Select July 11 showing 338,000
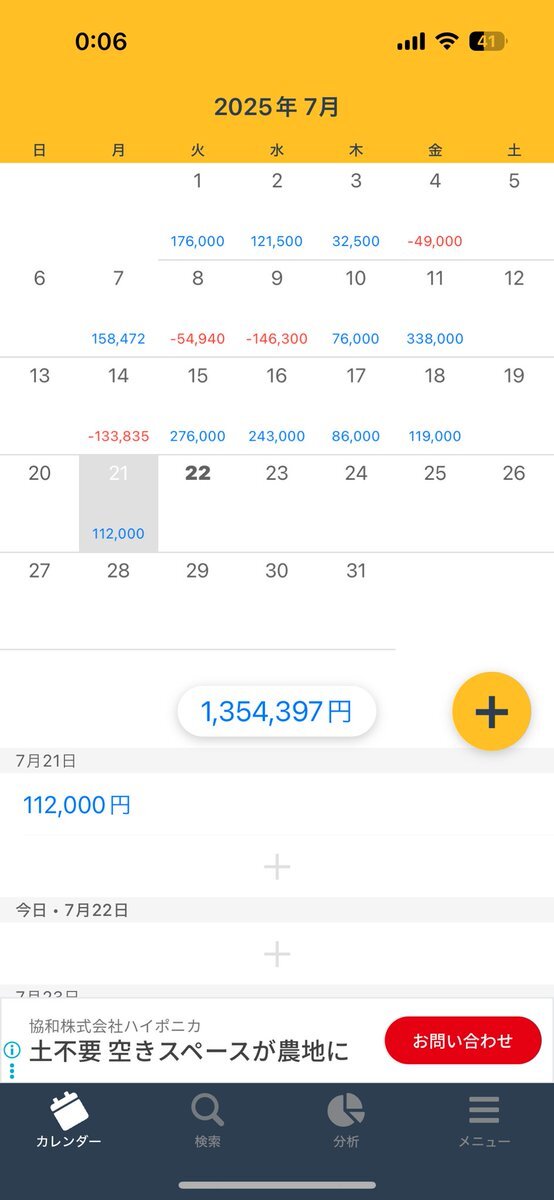The width and height of the screenshot is (554, 1200). pyautogui.click(x=435, y=308)
